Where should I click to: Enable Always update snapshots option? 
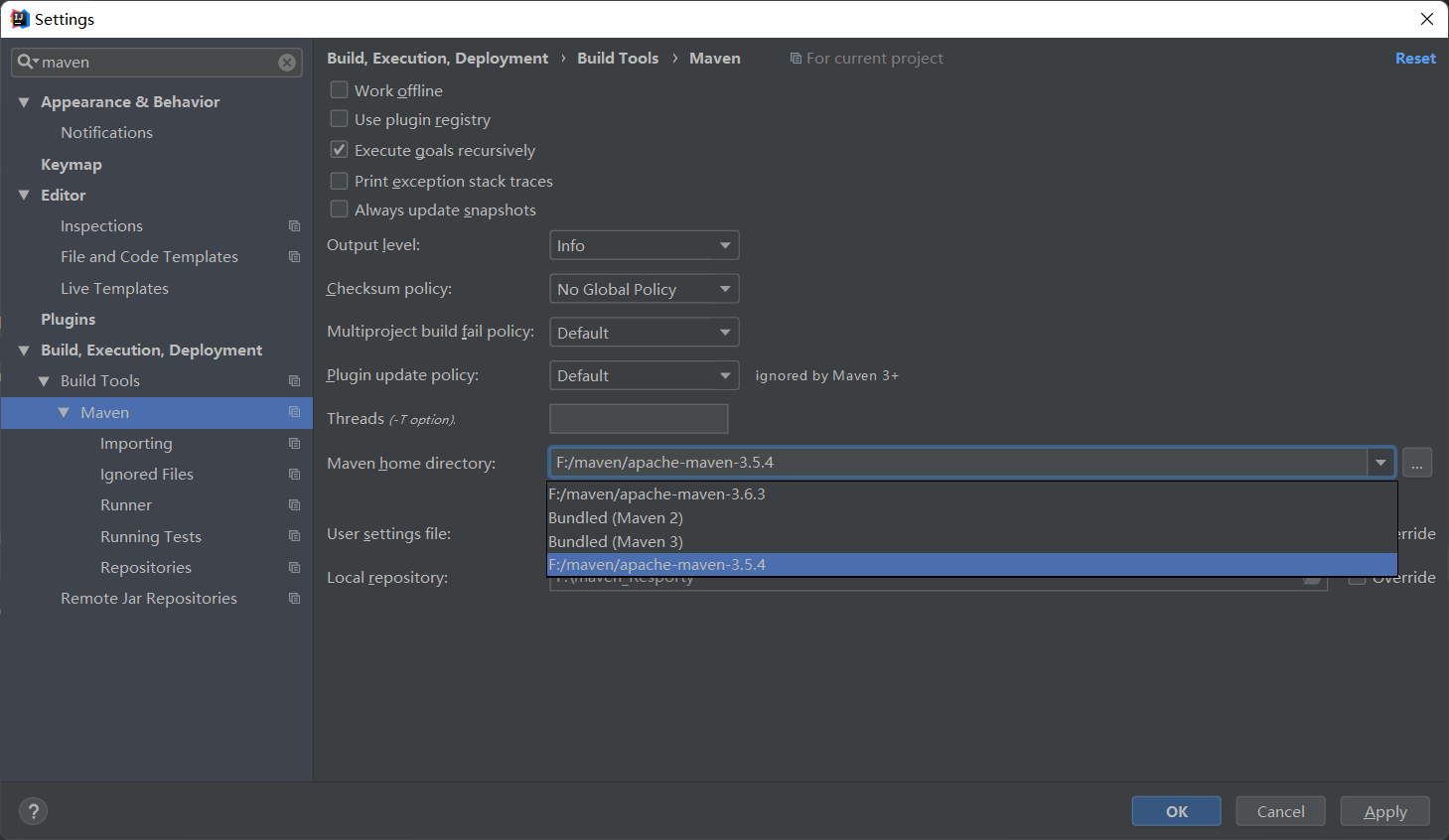(340, 210)
